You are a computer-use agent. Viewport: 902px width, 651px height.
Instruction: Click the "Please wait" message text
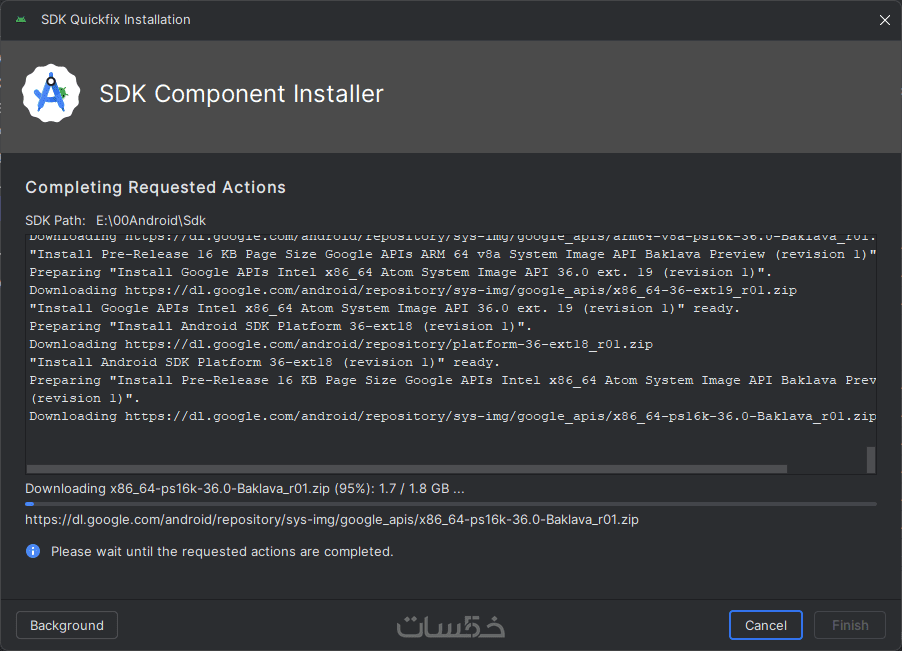point(222,551)
